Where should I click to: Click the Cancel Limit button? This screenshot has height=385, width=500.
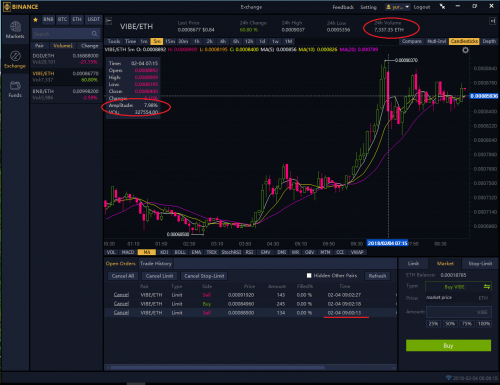pyautogui.click(x=159, y=276)
